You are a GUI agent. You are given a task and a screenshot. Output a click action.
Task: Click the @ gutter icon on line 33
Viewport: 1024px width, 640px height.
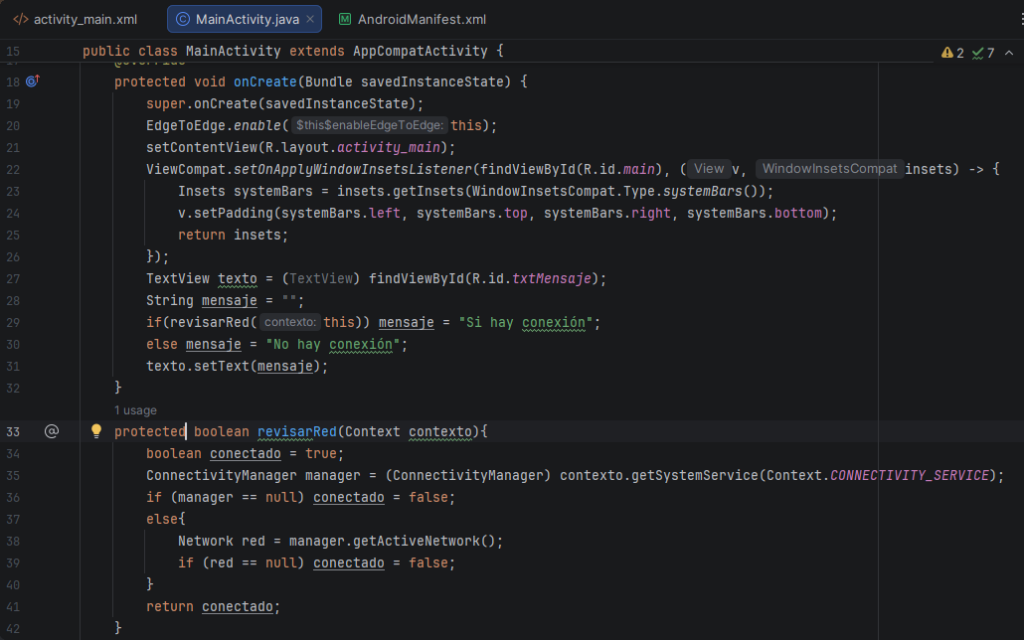point(52,431)
